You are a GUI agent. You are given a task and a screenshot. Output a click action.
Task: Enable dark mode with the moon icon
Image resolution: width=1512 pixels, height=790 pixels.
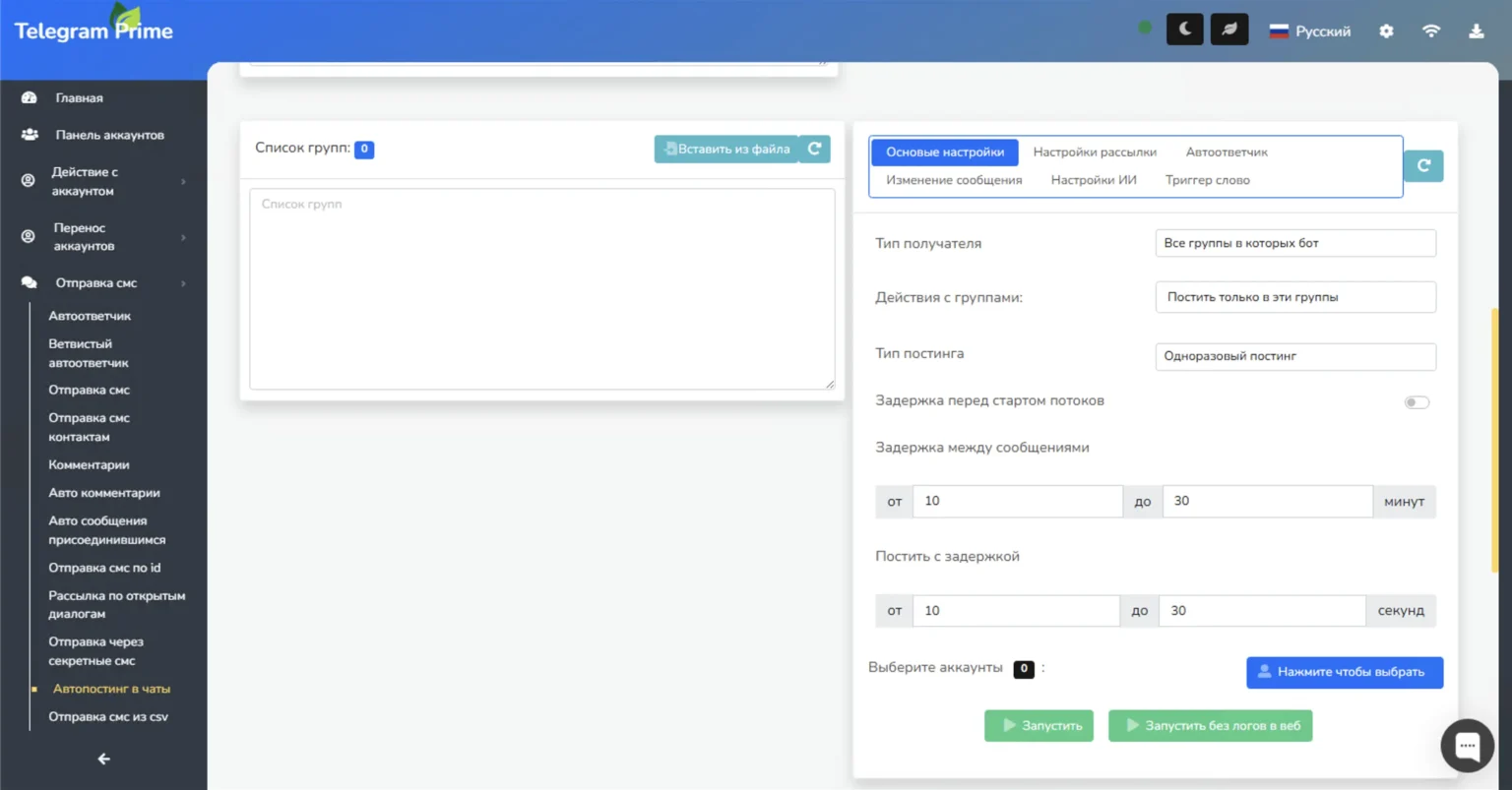[1184, 30]
